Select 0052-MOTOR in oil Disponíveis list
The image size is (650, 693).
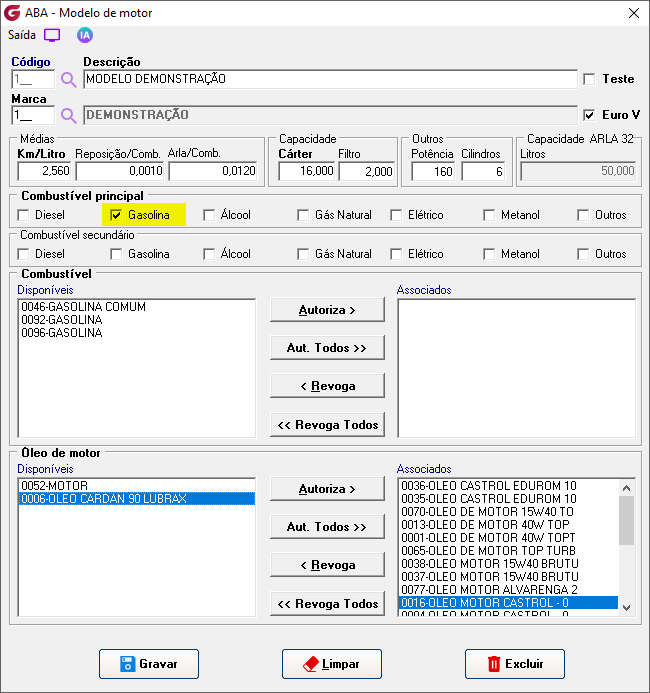coord(136,486)
